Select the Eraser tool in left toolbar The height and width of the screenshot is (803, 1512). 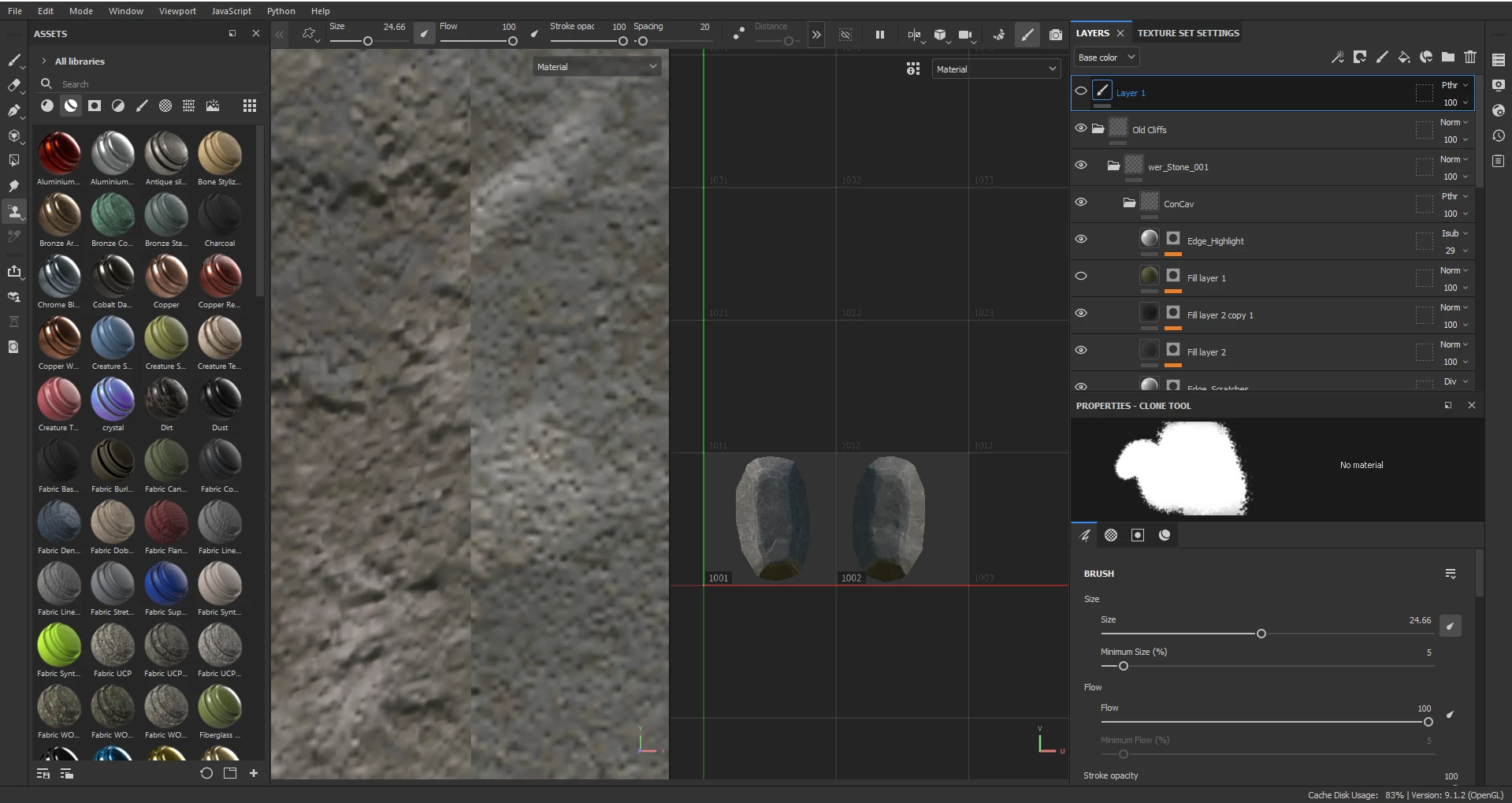(13, 85)
